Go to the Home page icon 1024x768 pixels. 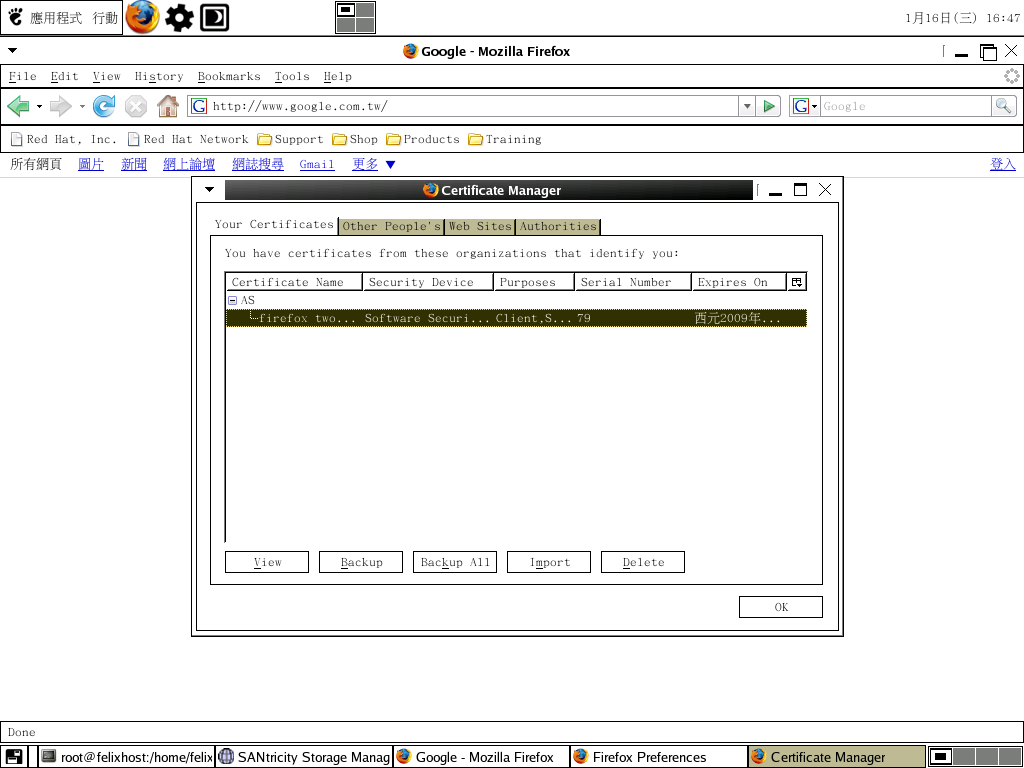(x=168, y=106)
